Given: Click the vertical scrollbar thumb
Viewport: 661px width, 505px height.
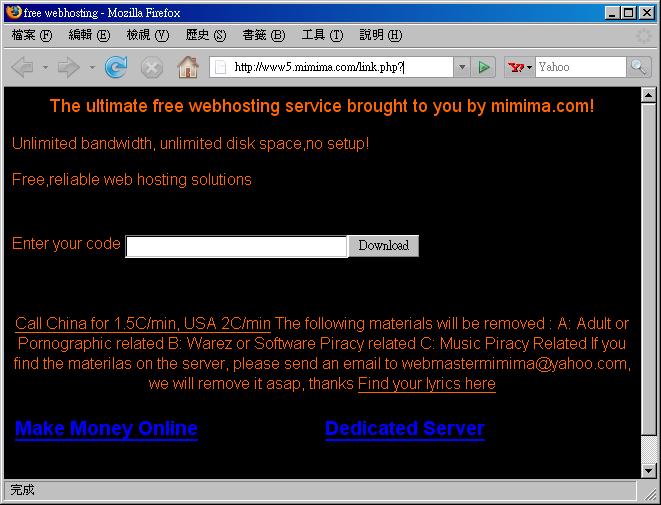Looking at the screenshot, I should tap(648, 269).
